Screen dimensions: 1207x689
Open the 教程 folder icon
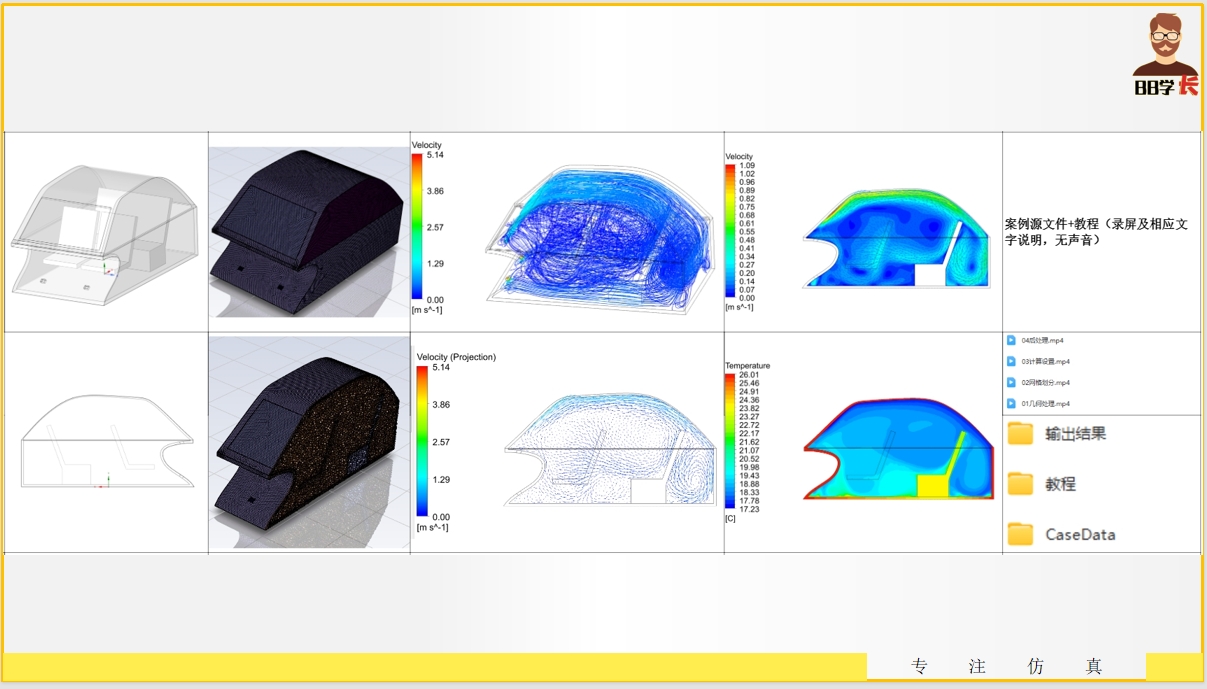click(1020, 484)
